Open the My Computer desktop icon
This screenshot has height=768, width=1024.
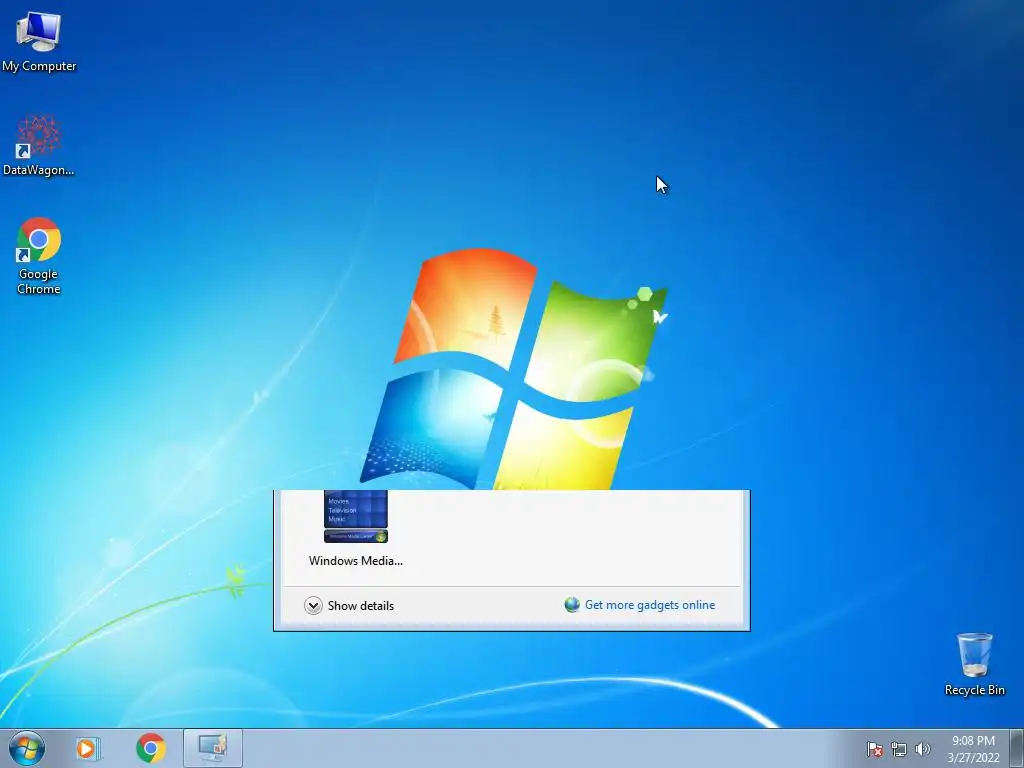point(39,40)
